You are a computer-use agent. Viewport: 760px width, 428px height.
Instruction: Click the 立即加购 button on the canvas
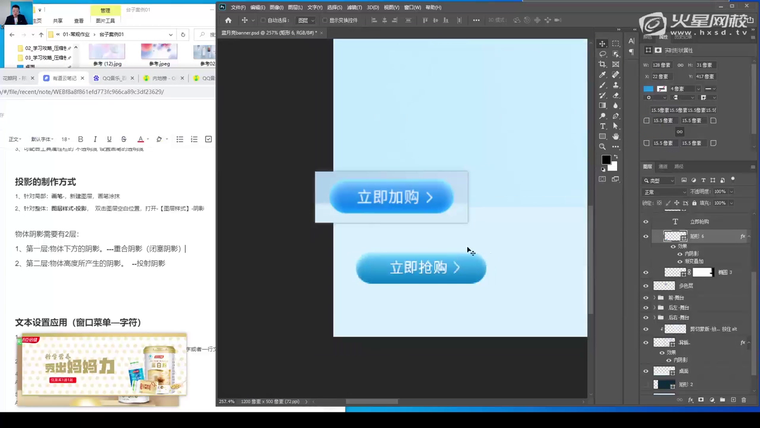pos(391,197)
